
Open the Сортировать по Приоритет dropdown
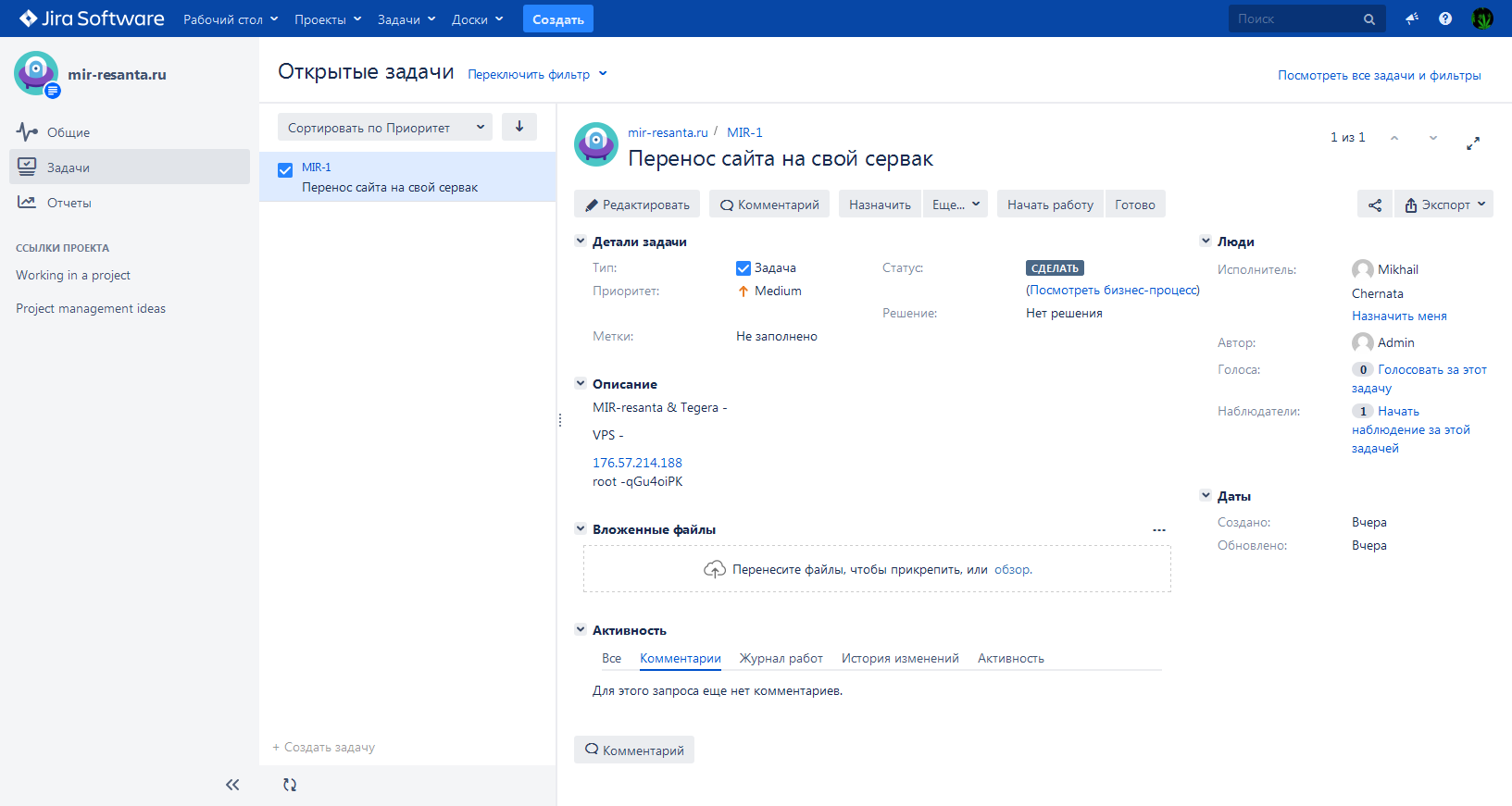(385, 128)
